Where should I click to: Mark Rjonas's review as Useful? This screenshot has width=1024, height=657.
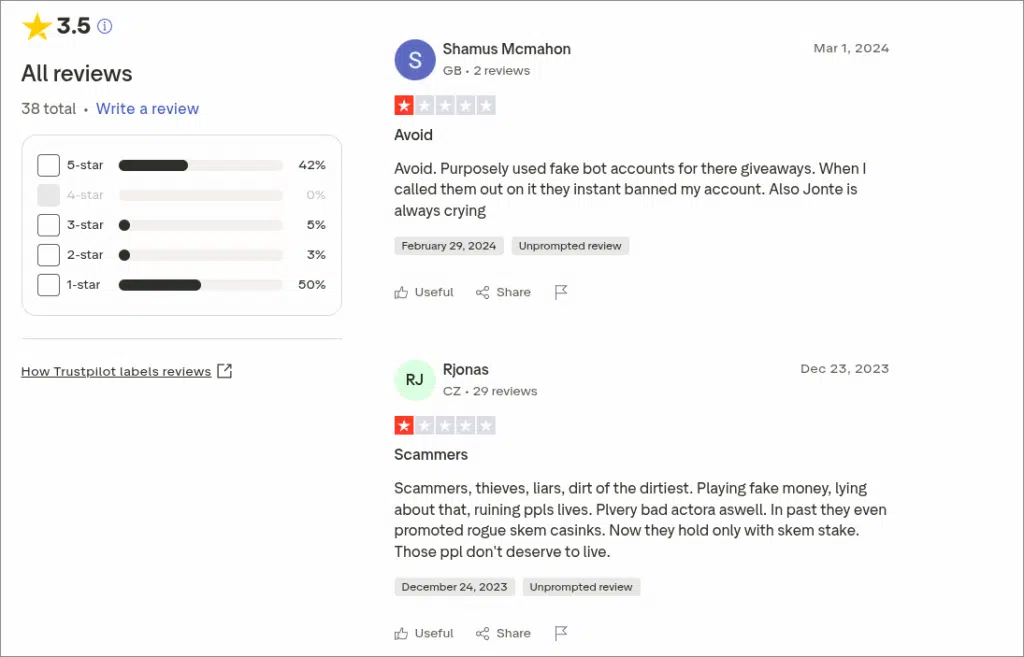pos(424,633)
